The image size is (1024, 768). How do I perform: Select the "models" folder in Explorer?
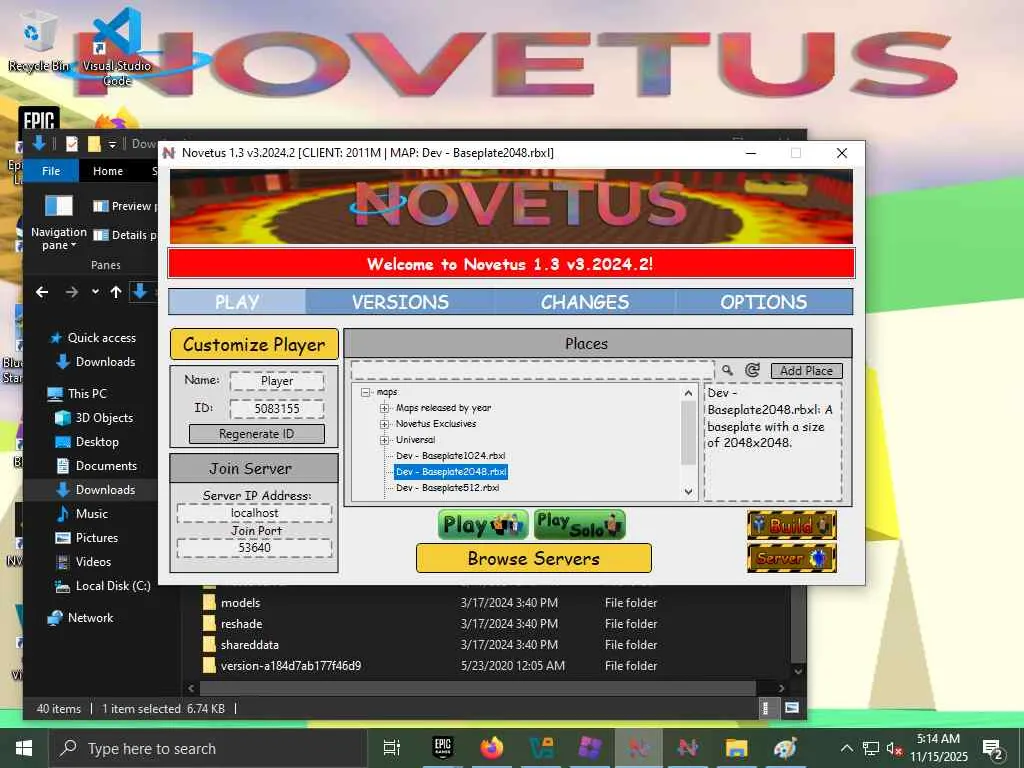tap(240, 603)
